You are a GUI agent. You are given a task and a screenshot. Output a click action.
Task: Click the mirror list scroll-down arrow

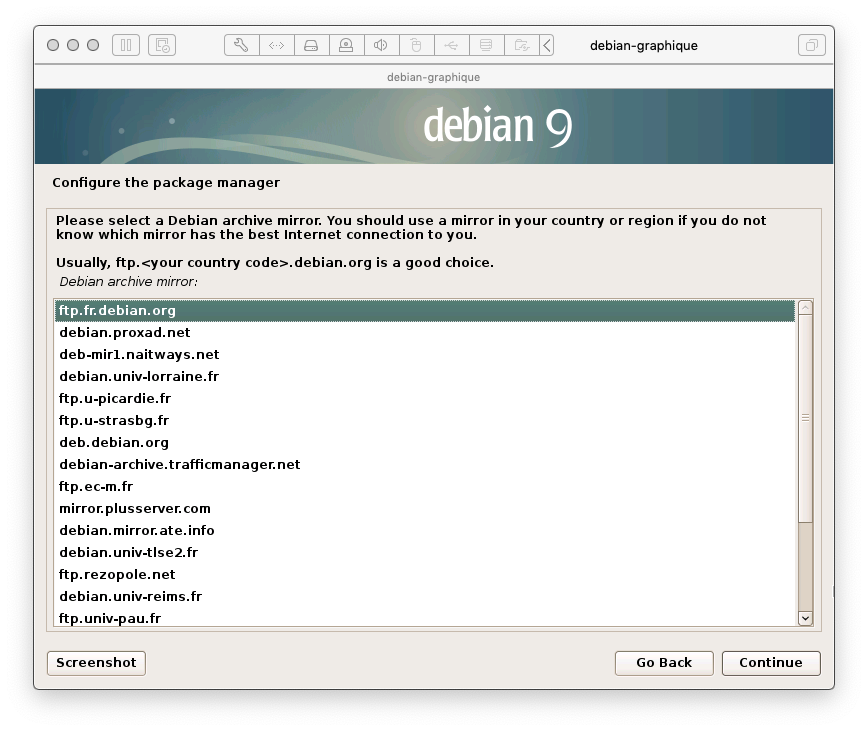click(805, 618)
